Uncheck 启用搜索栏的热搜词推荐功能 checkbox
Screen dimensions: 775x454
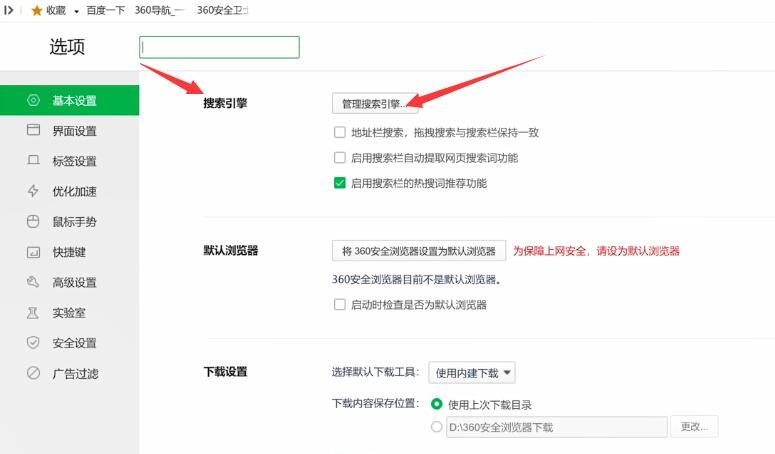click(340, 183)
